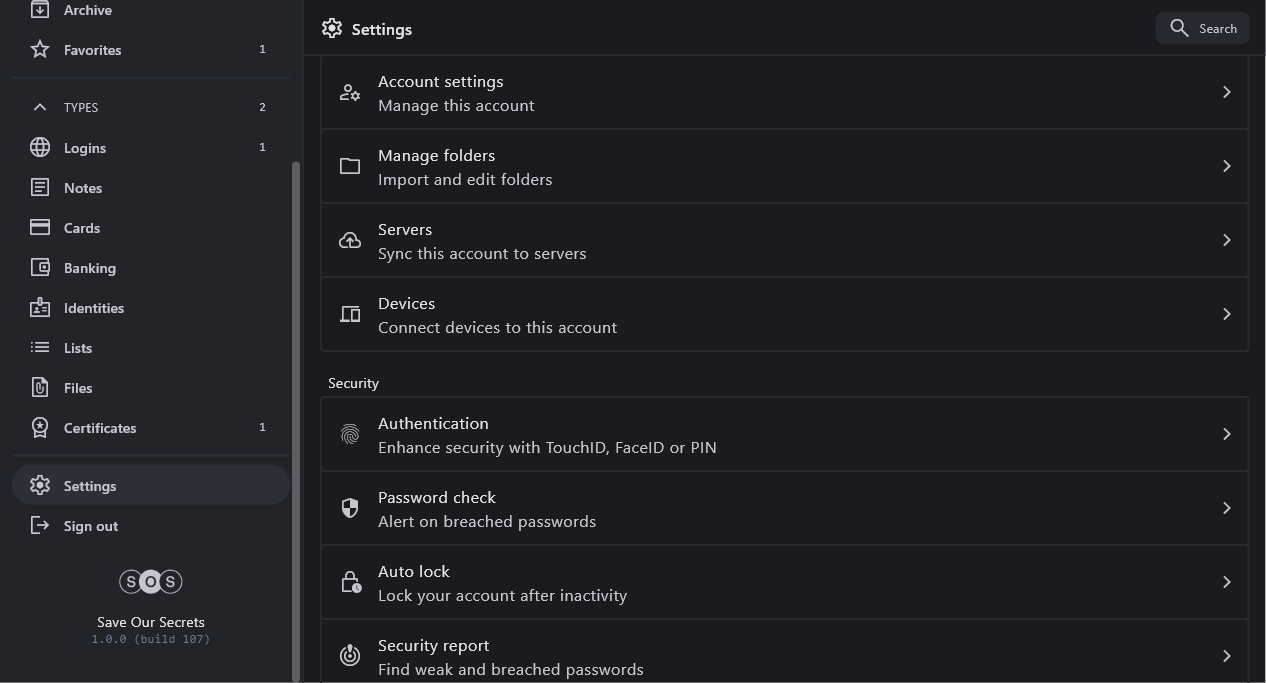Click the Devices icon

tap(350, 315)
